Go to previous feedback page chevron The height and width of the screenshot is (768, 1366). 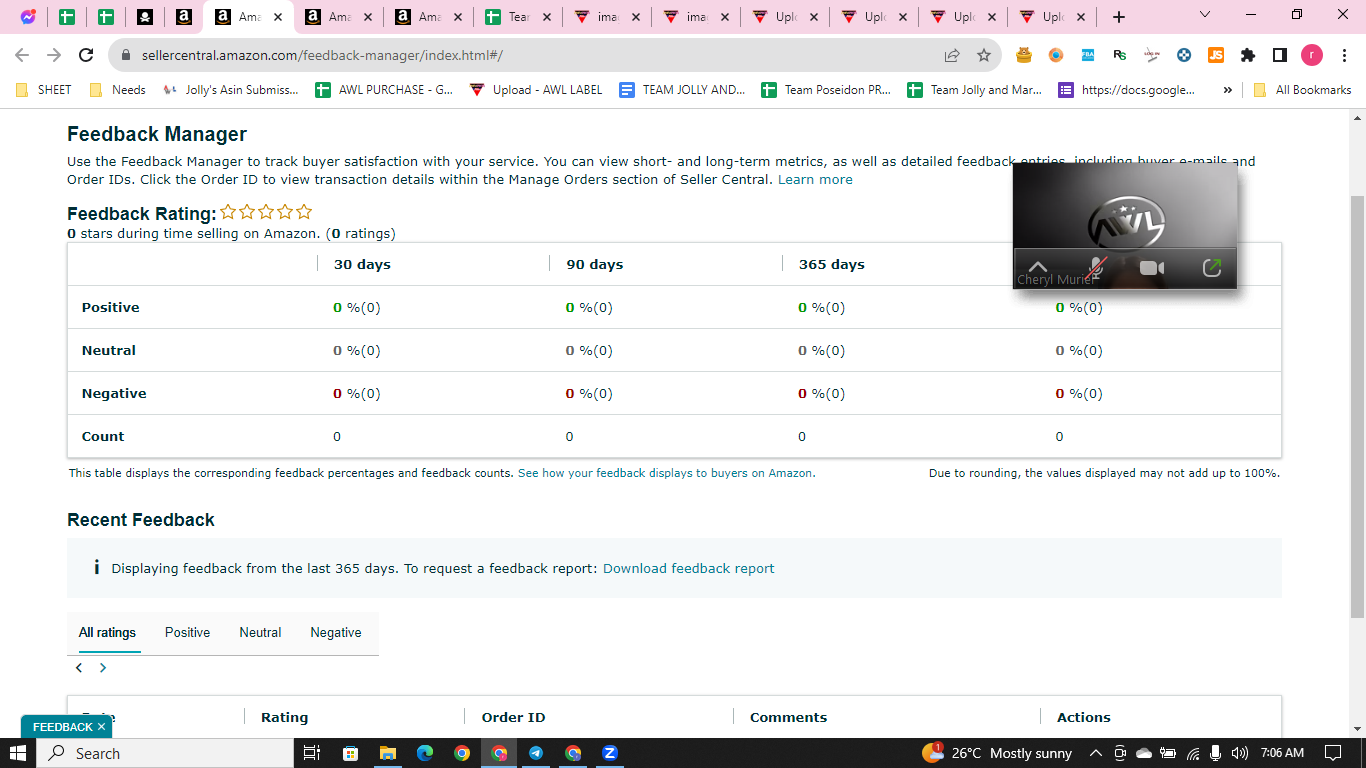[79, 667]
